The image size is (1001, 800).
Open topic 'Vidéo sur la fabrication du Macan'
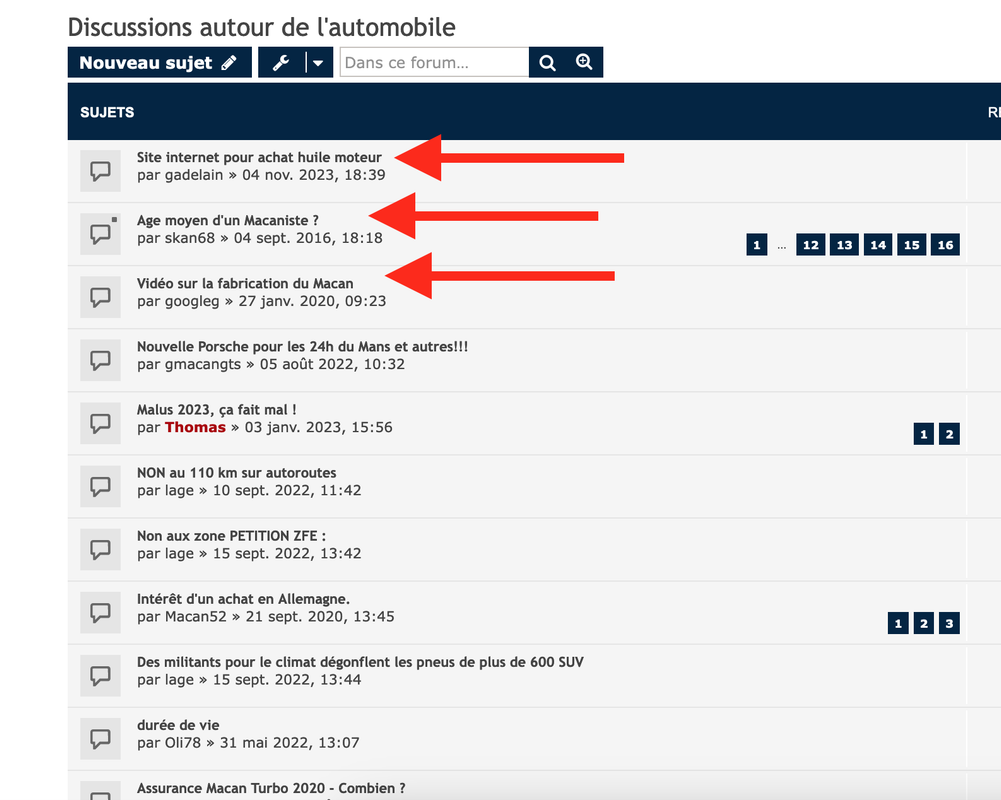point(245,283)
